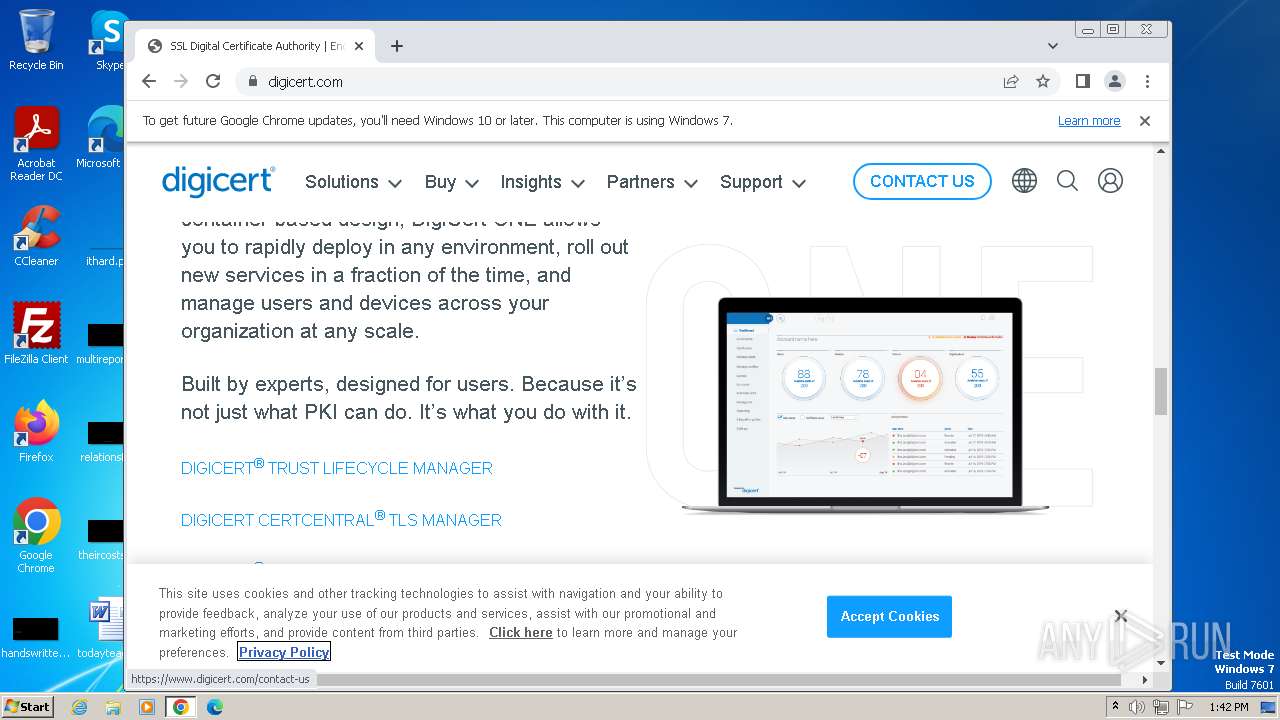Bookmark this tab with the star icon

pyautogui.click(x=1043, y=81)
